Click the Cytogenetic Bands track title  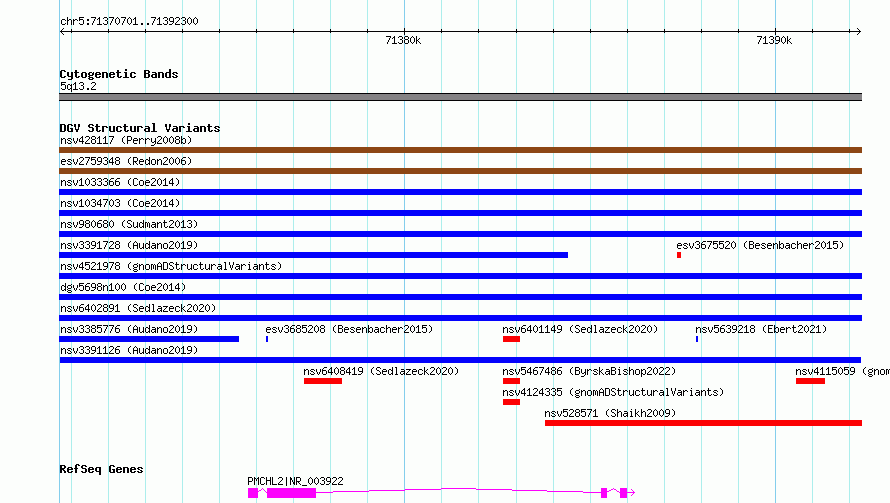(x=119, y=74)
